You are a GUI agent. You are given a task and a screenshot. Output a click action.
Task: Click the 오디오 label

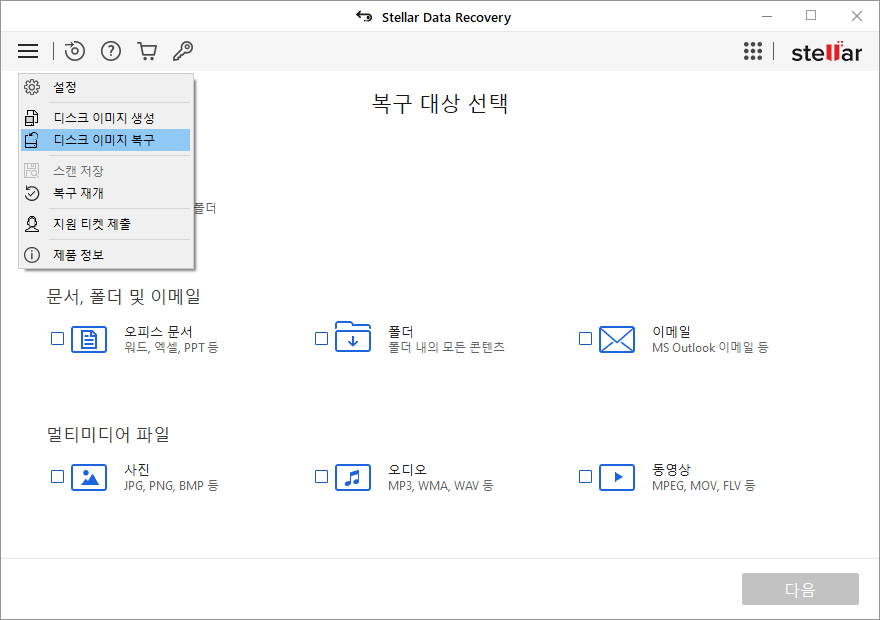407,469
